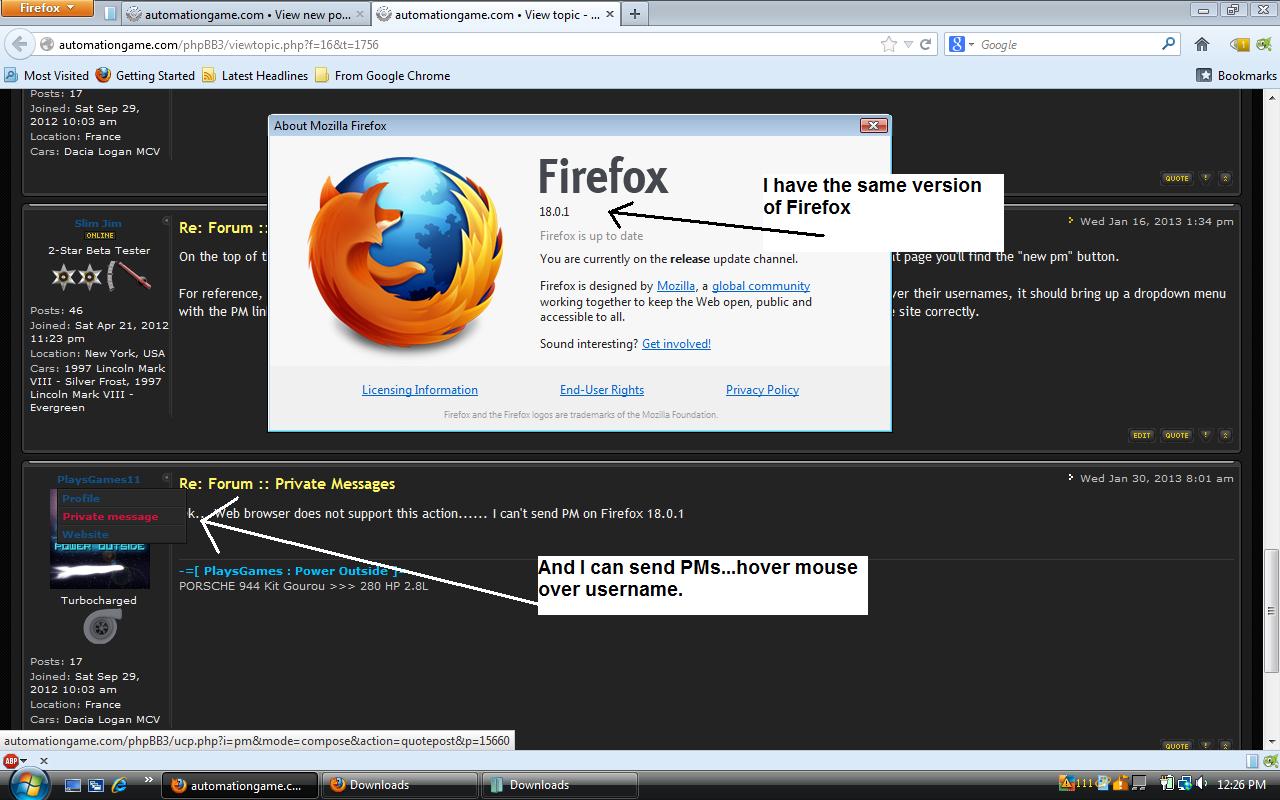Bookmark this page with the star icon
This screenshot has height=800, width=1280.
coord(888,44)
